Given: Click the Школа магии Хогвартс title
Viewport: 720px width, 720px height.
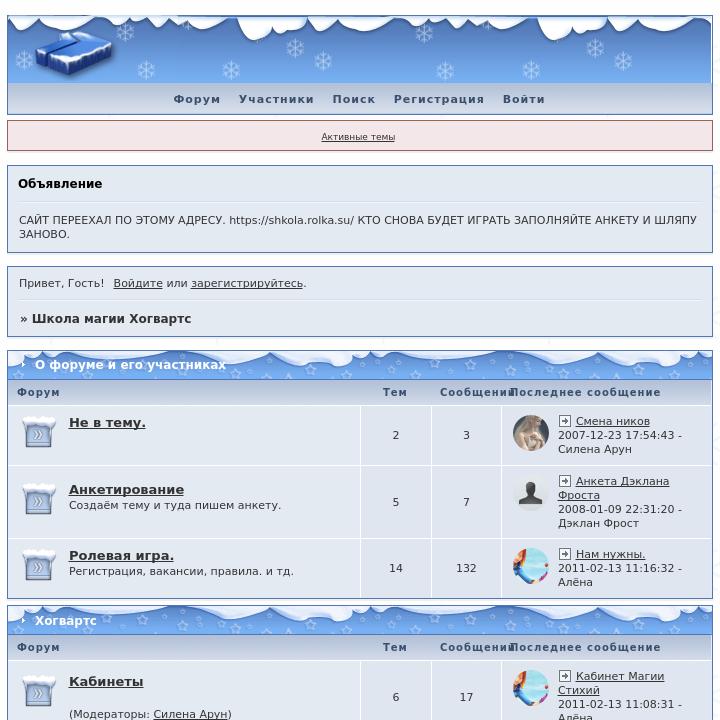Looking at the screenshot, I should [x=112, y=319].
